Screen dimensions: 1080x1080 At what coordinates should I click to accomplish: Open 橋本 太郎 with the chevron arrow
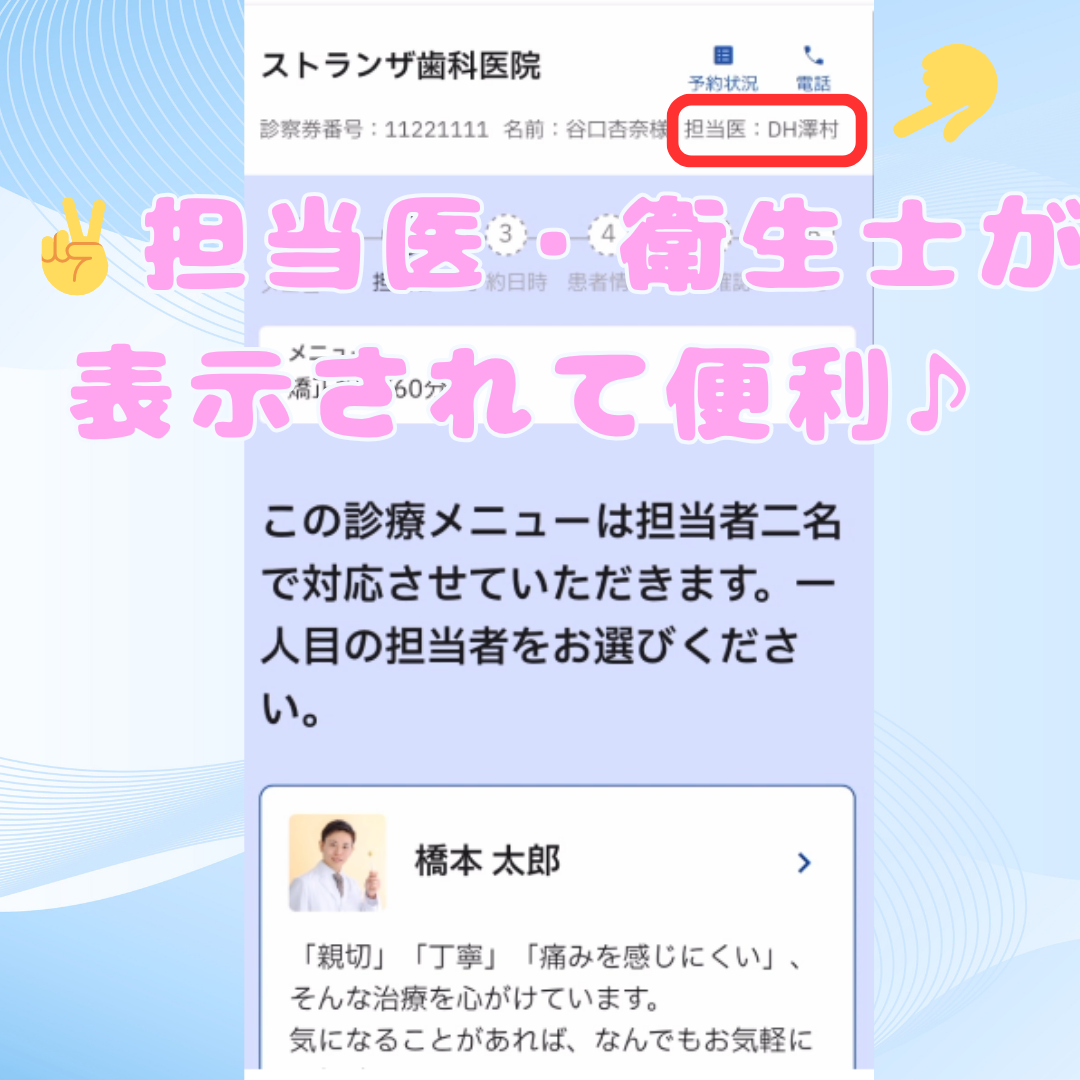[x=804, y=862]
